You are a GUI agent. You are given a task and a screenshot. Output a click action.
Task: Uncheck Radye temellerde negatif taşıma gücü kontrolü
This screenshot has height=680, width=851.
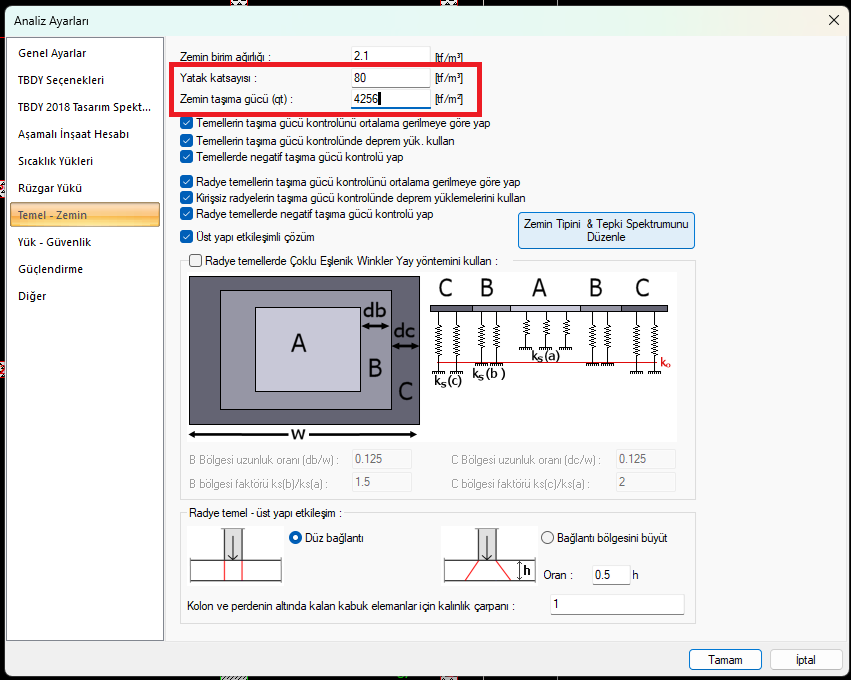pyautogui.click(x=186, y=214)
